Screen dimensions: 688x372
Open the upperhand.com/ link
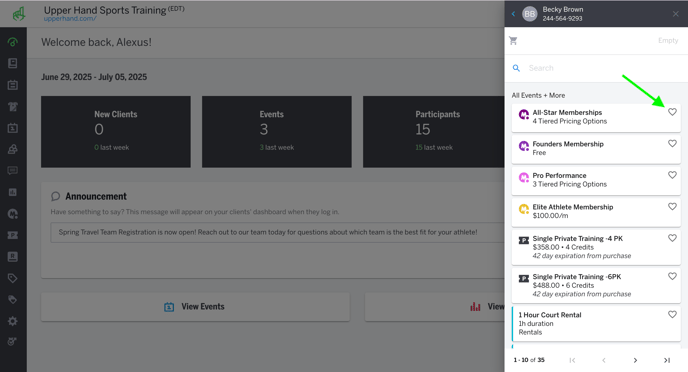[x=70, y=19]
